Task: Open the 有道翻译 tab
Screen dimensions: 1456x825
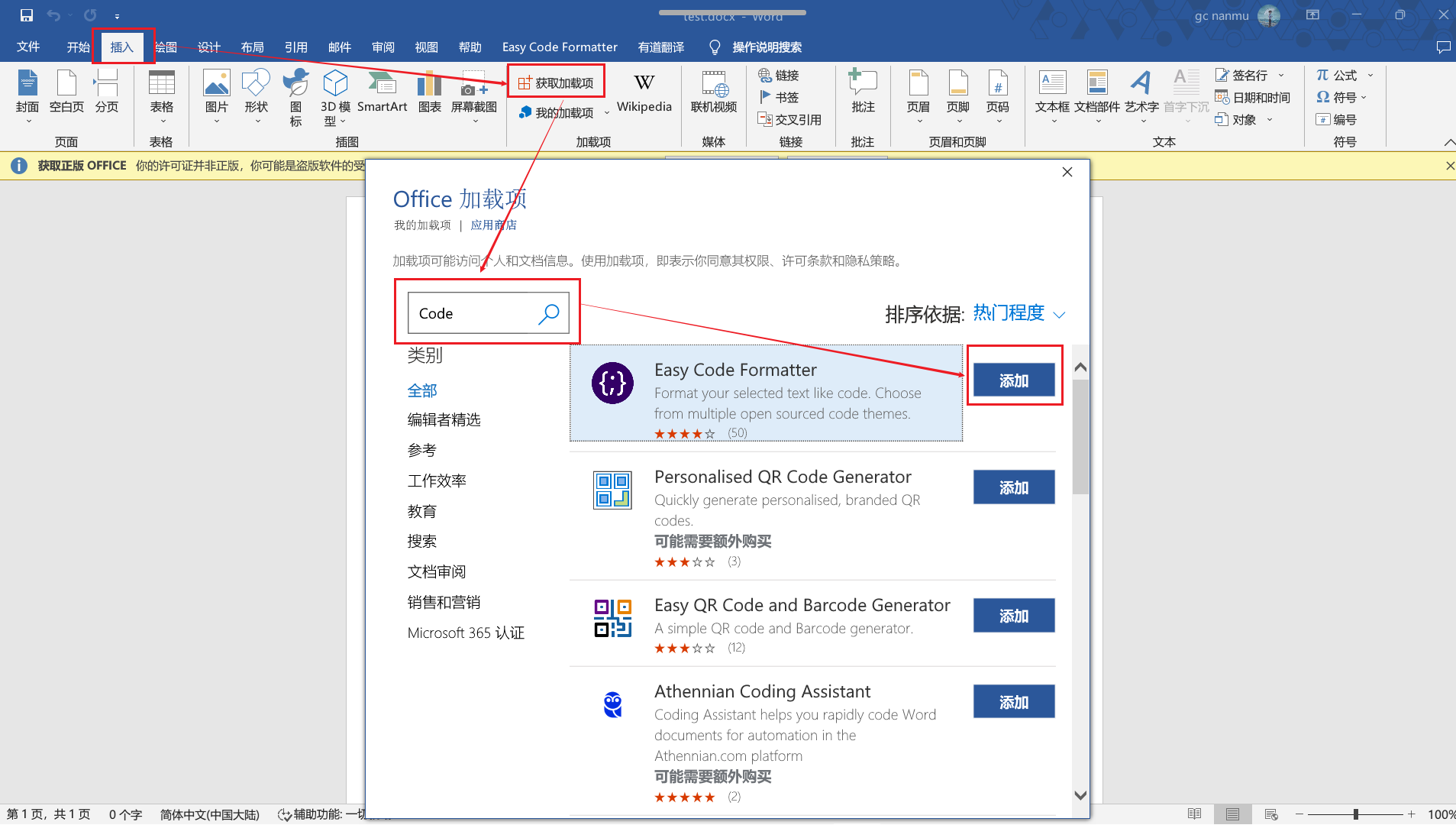Action: [x=661, y=47]
